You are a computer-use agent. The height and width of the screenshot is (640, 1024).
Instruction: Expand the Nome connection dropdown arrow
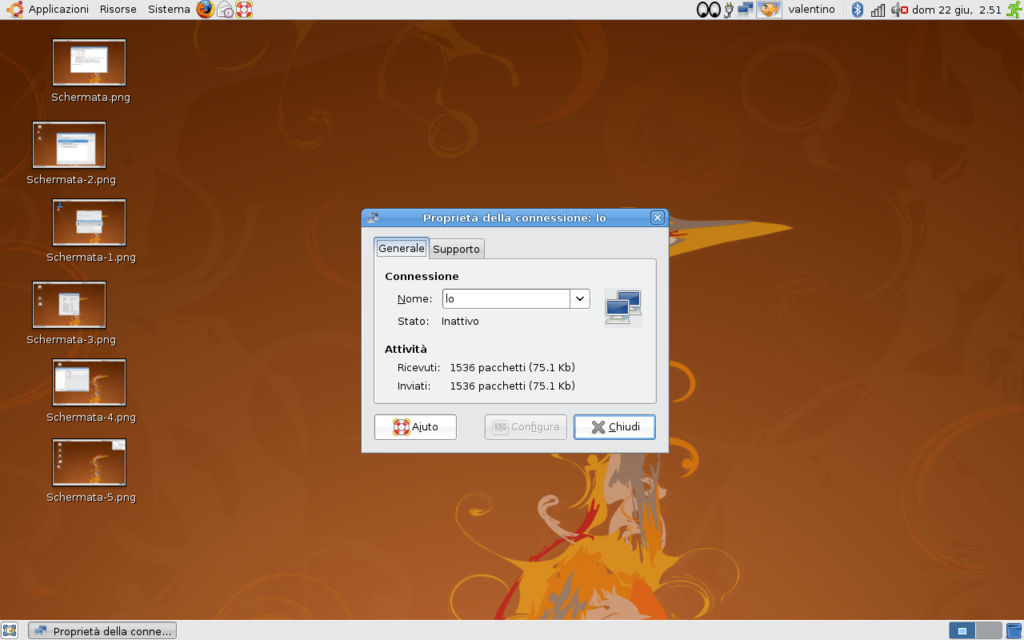click(579, 299)
